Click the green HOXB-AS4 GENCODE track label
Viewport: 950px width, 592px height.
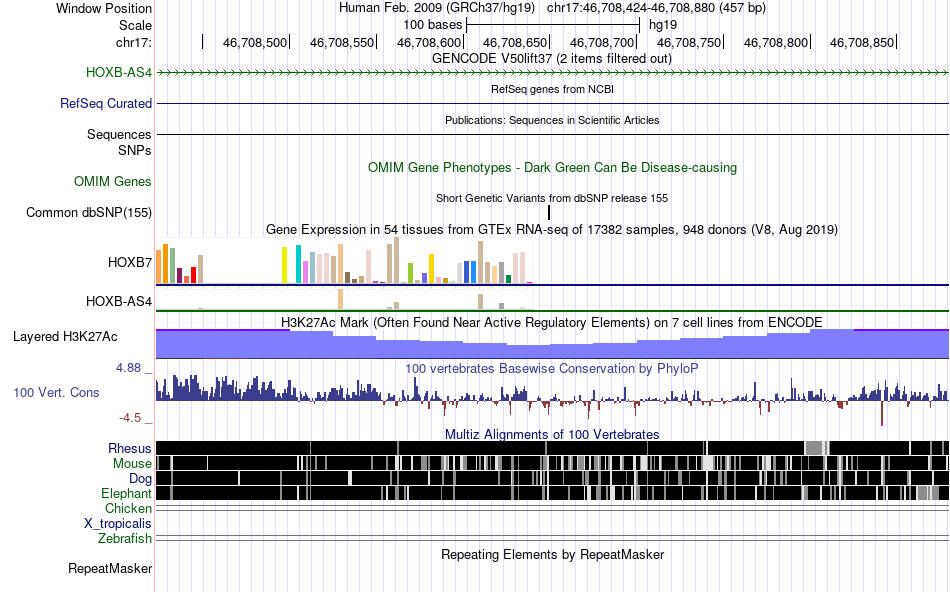click(x=119, y=73)
